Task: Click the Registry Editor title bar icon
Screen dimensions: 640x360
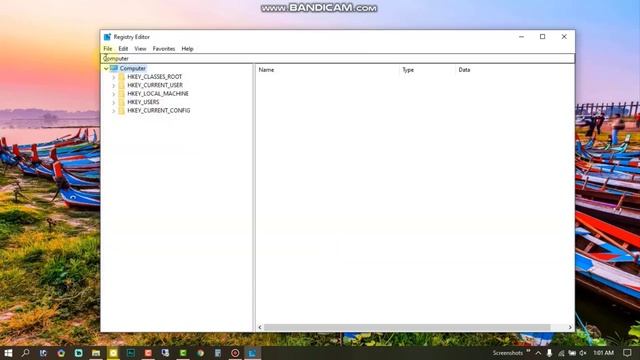Action: coord(107,37)
